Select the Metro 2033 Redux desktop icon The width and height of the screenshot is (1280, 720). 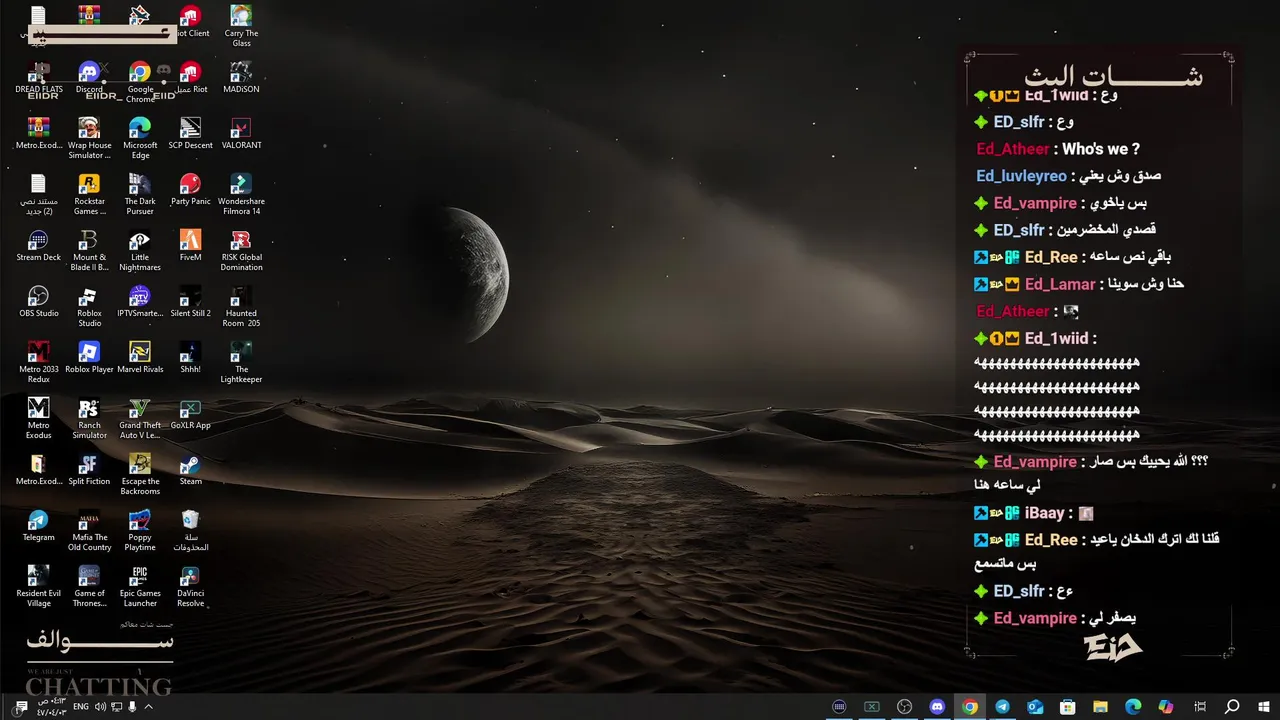38,362
